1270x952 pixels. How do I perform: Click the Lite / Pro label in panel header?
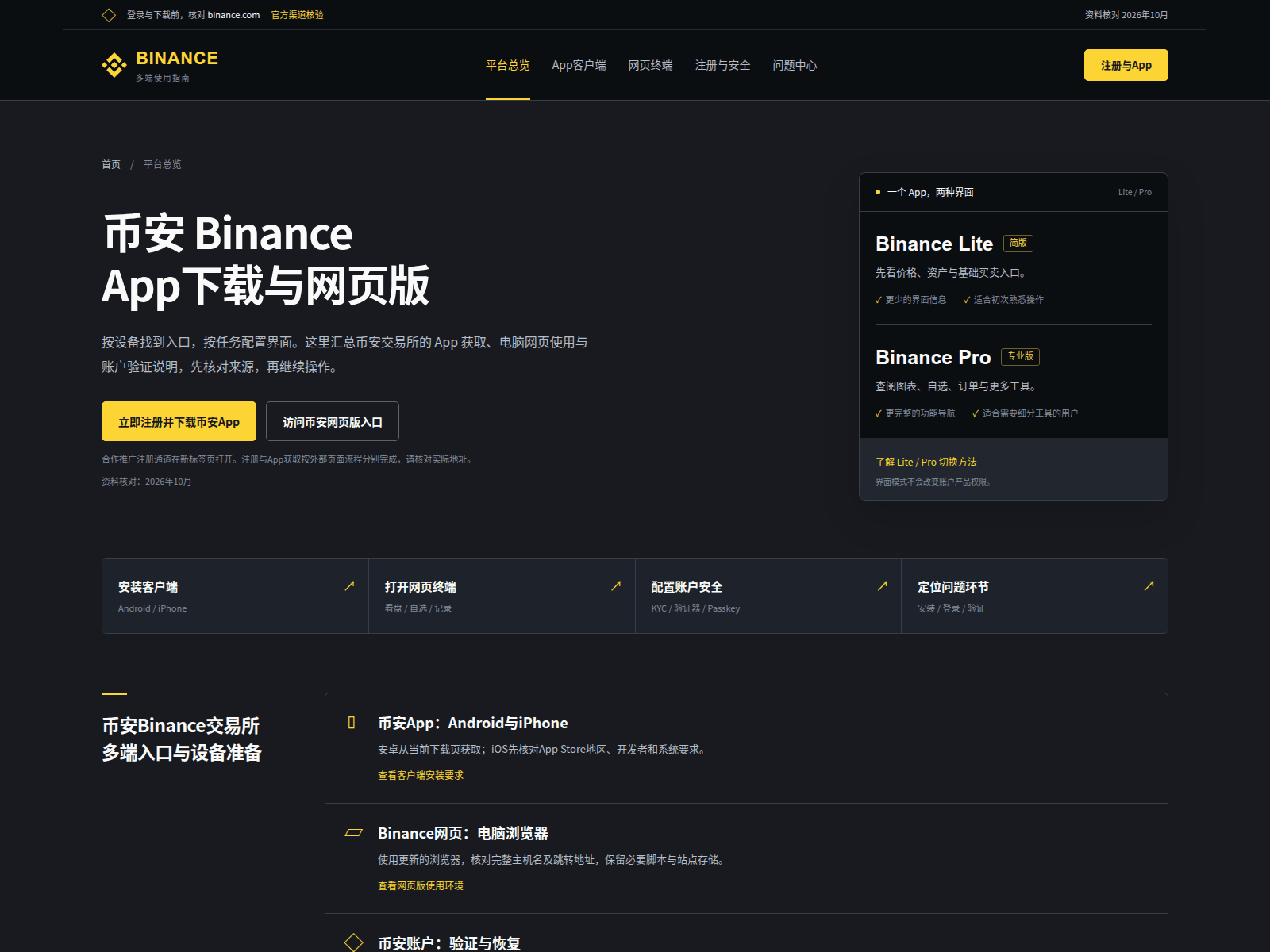1135,192
